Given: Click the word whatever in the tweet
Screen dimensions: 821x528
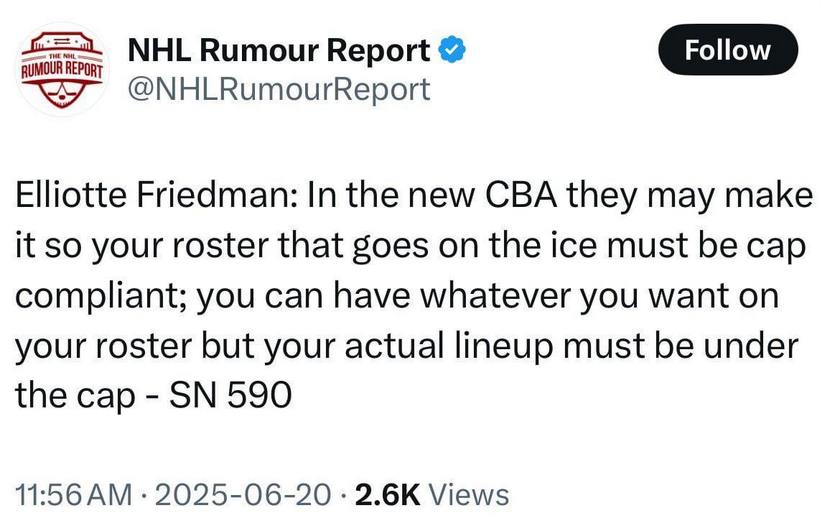Looking at the screenshot, I should click(x=496, y=295).
